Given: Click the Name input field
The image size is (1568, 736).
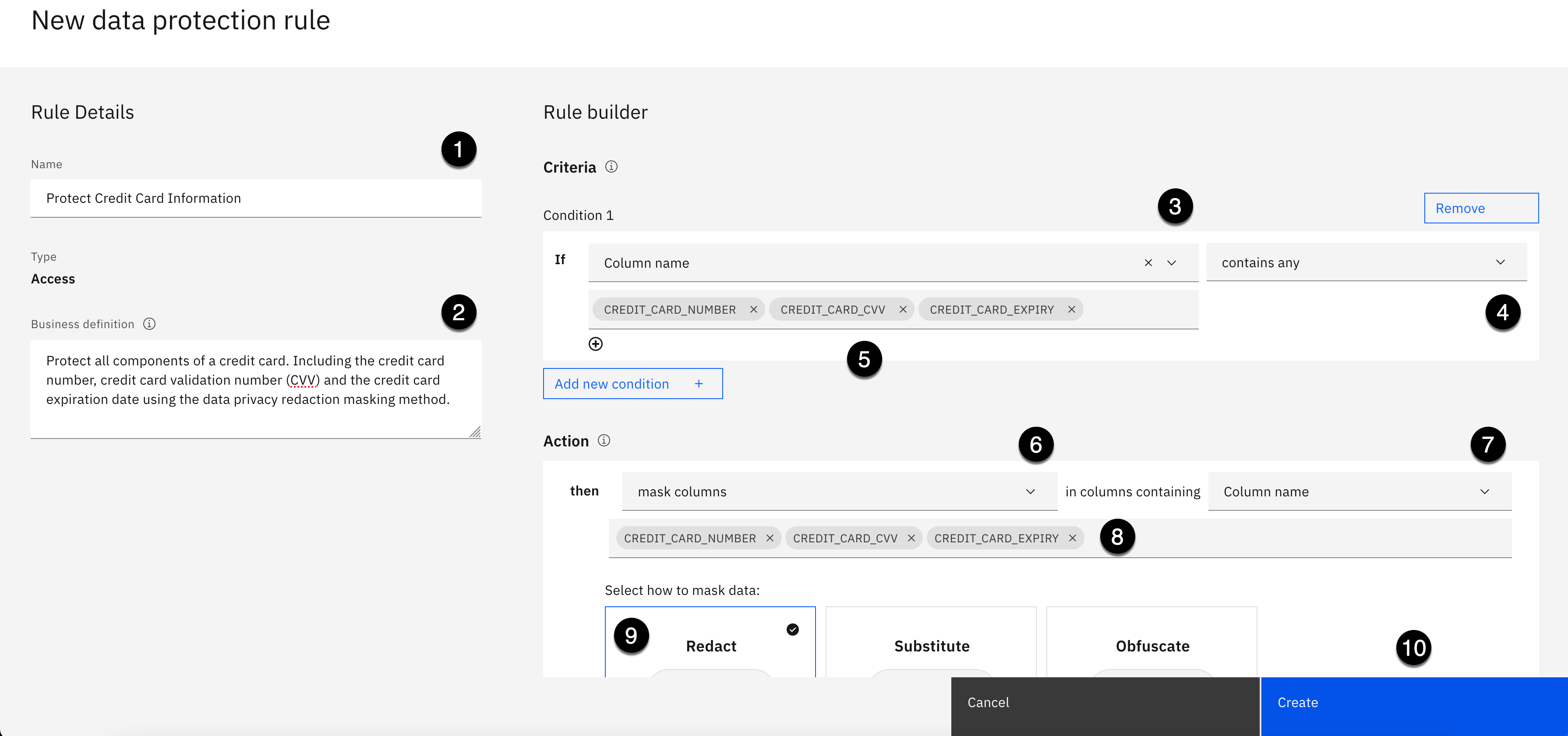Looking at the screenshot, I should pyautogui.click(x=256, y=198).
